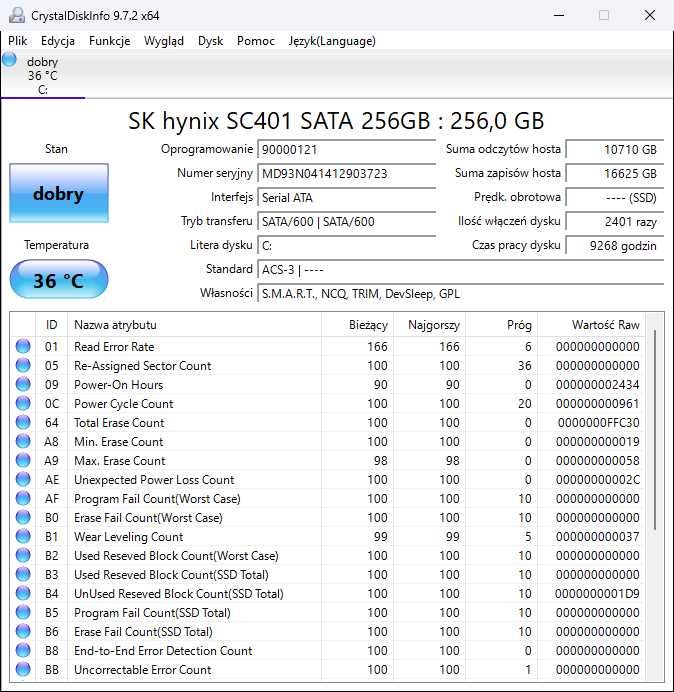Click the Nazwa atrybutu column header
674x692 pixels.
[194, 325]
